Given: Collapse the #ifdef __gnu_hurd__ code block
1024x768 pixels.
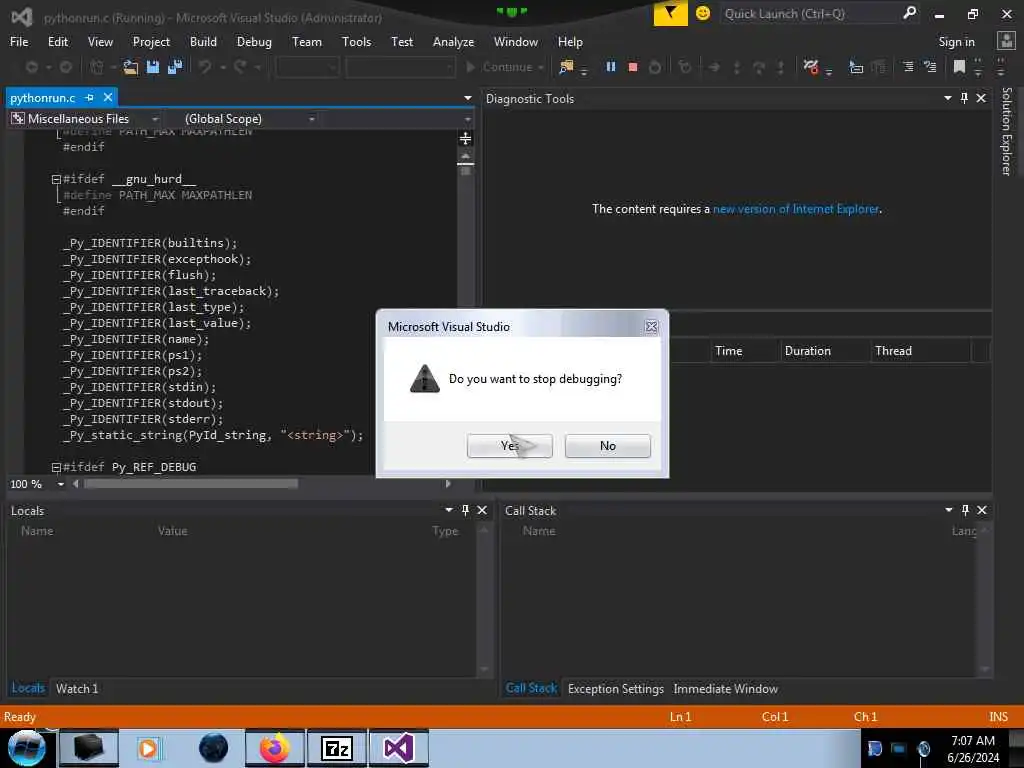Looking at the screenshot, I should tap(56, 179).
